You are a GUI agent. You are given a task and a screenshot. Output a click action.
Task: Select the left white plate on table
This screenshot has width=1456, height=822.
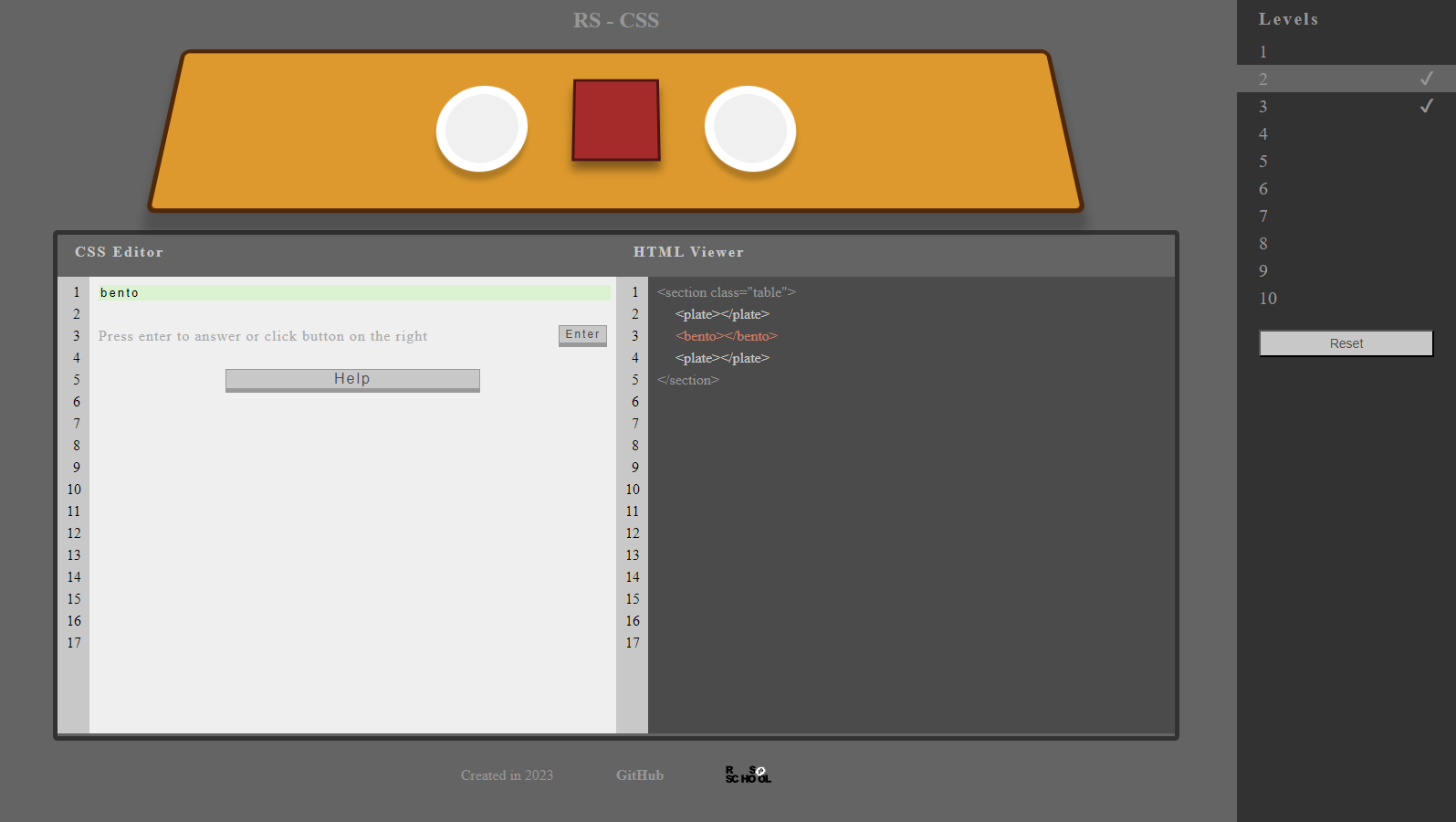(482, 129)
